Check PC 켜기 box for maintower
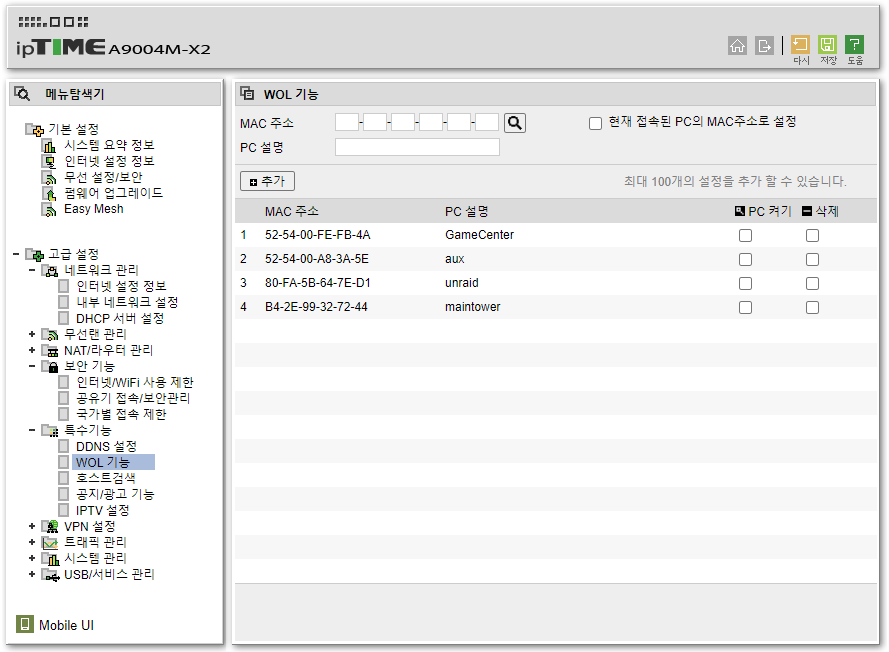889x652 pixels. (746, 307)
